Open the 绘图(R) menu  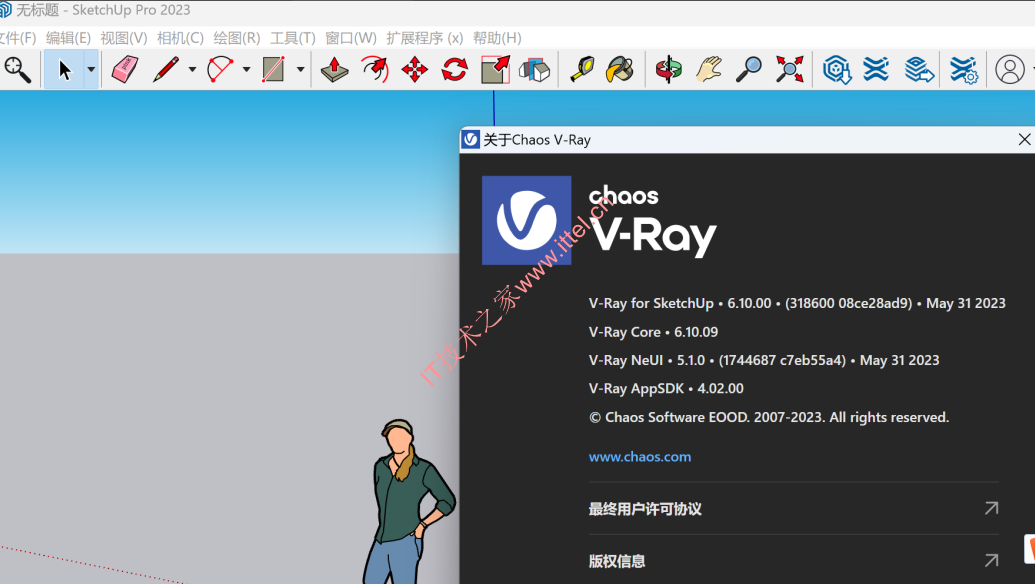(236, 38)
